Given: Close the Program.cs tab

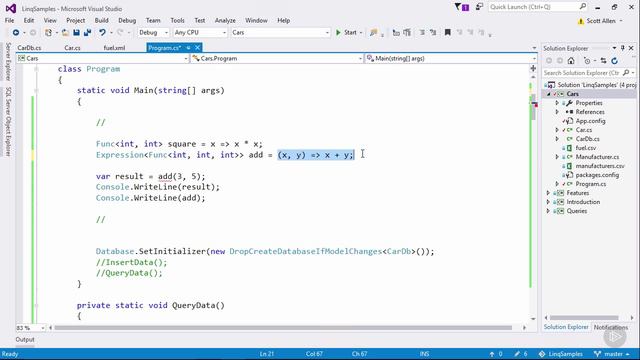Looking at the screenshot, I should [x=198, y=48].
